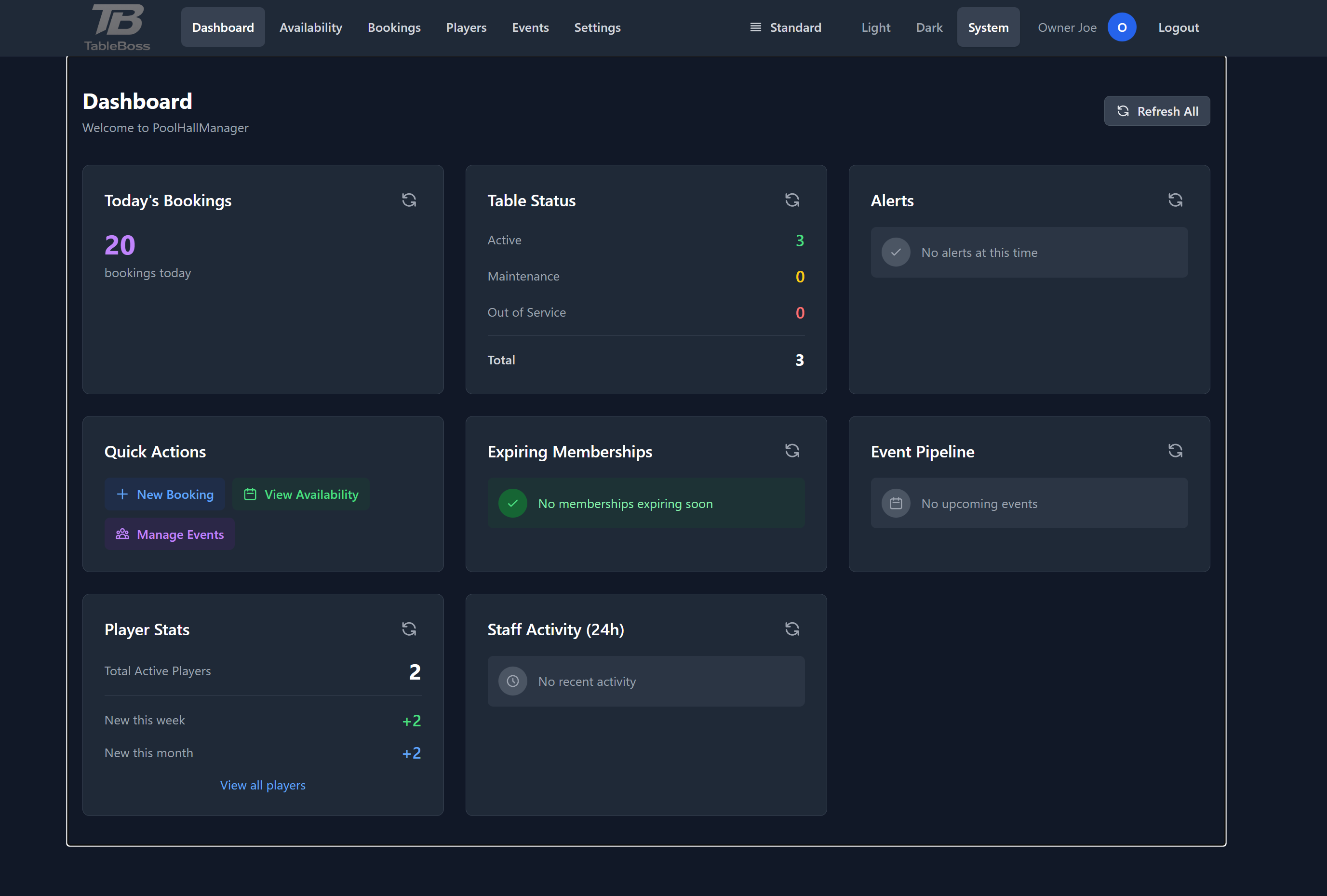
Task: Select the System theme mode
Action: pyautogui.click(x=988, y=27)
